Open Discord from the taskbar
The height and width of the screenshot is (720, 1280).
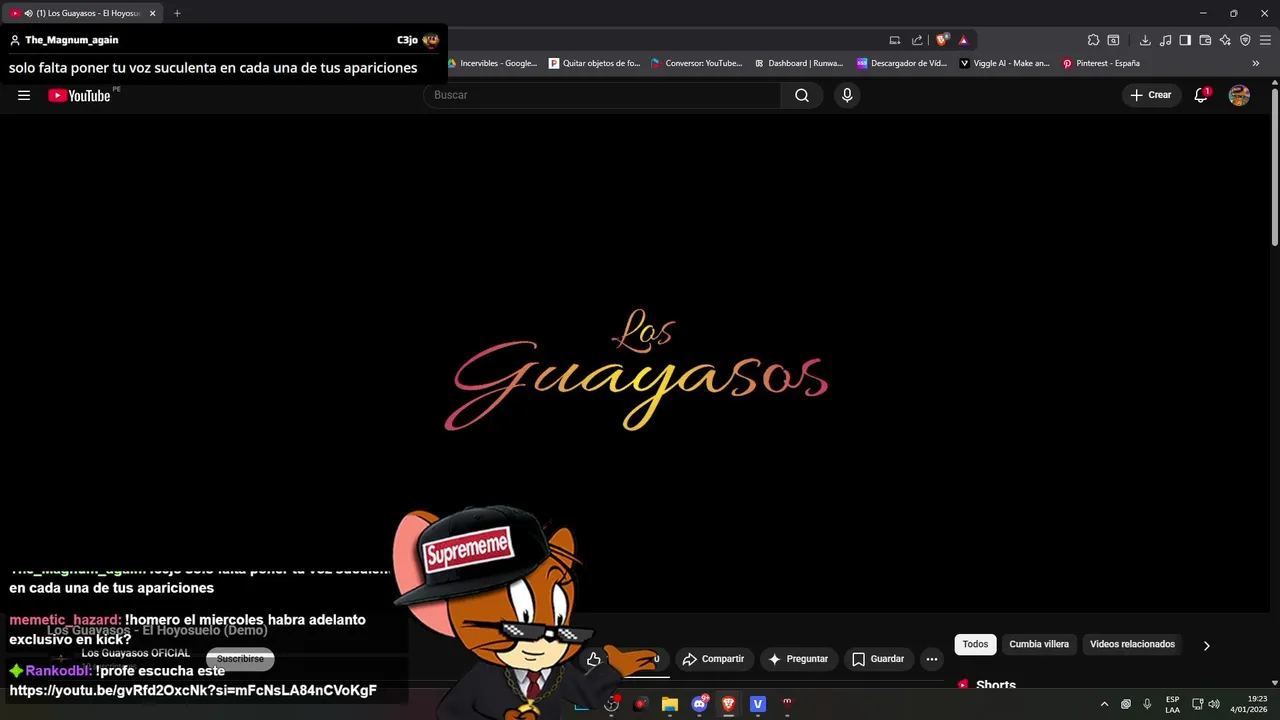coord(700,704)
